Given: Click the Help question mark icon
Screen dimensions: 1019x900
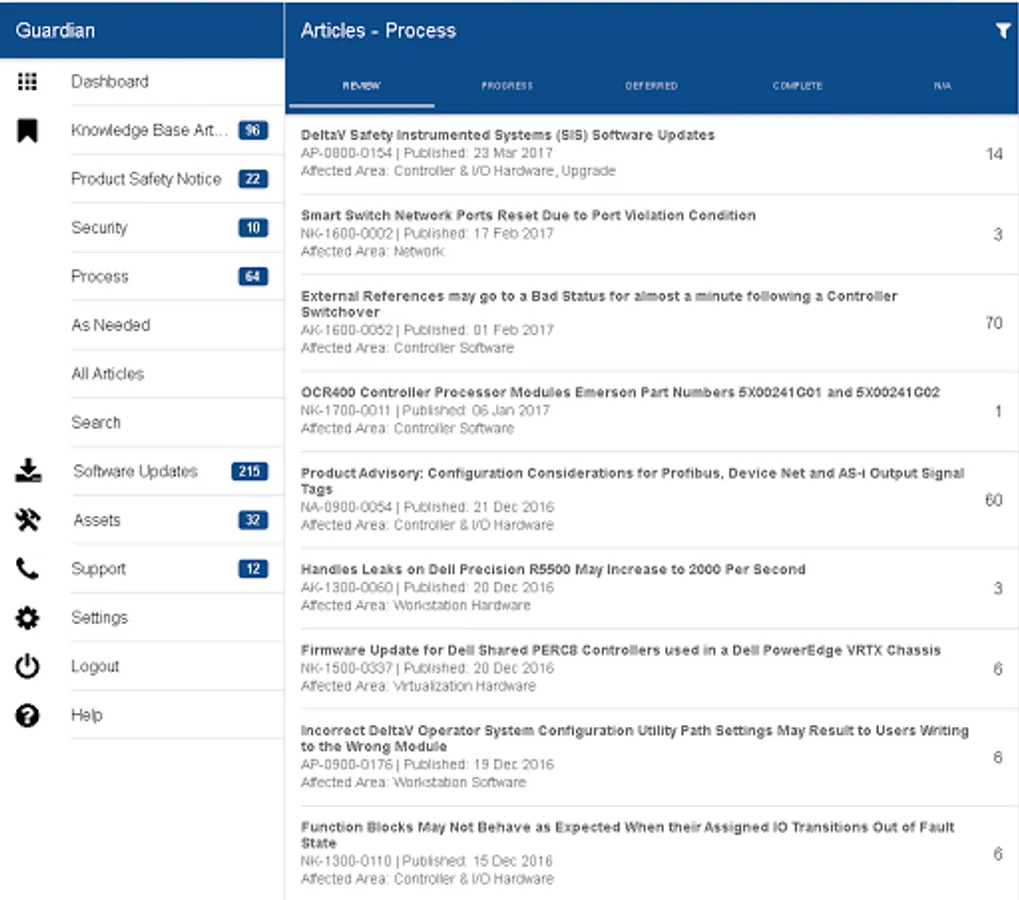Looking at the screenshot, I should coord(27,715).
